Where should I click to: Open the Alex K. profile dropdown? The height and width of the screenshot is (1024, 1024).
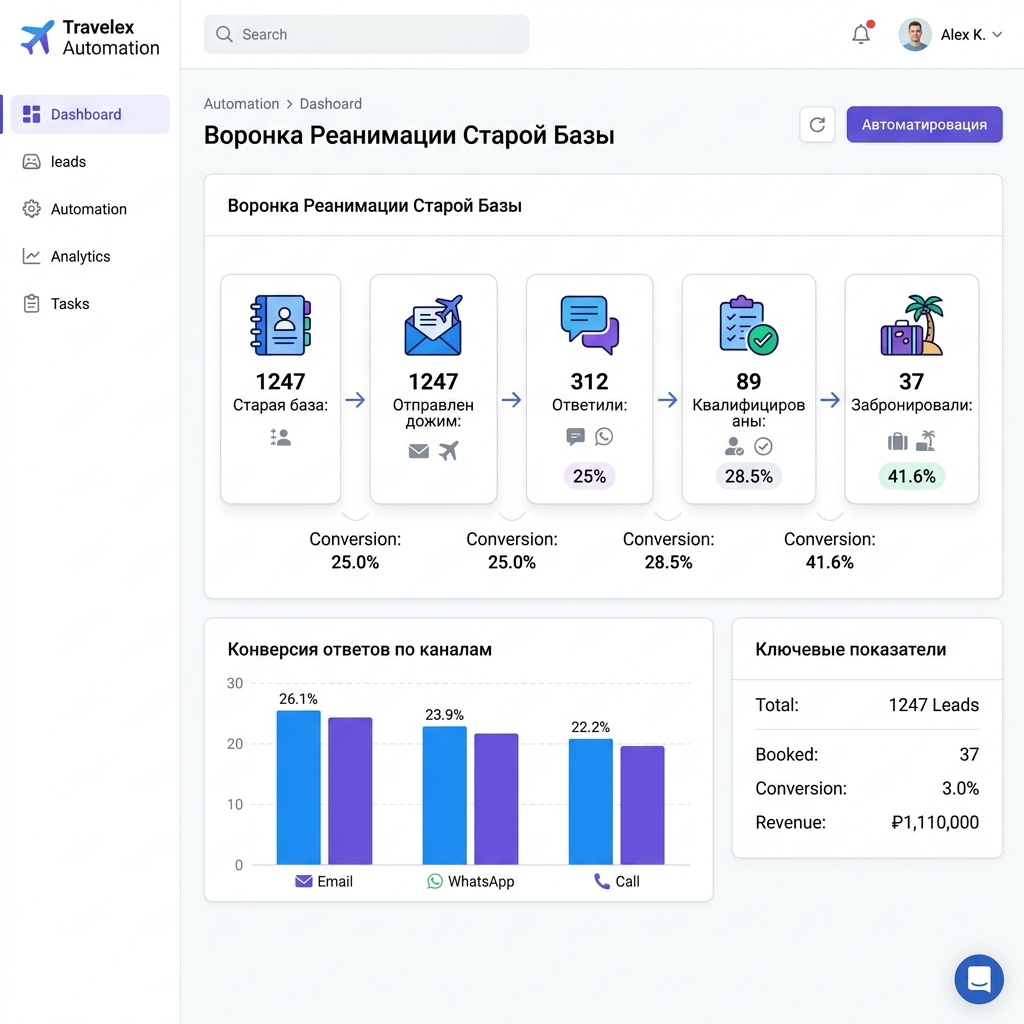pyautogui.click(x=950, y=33)
